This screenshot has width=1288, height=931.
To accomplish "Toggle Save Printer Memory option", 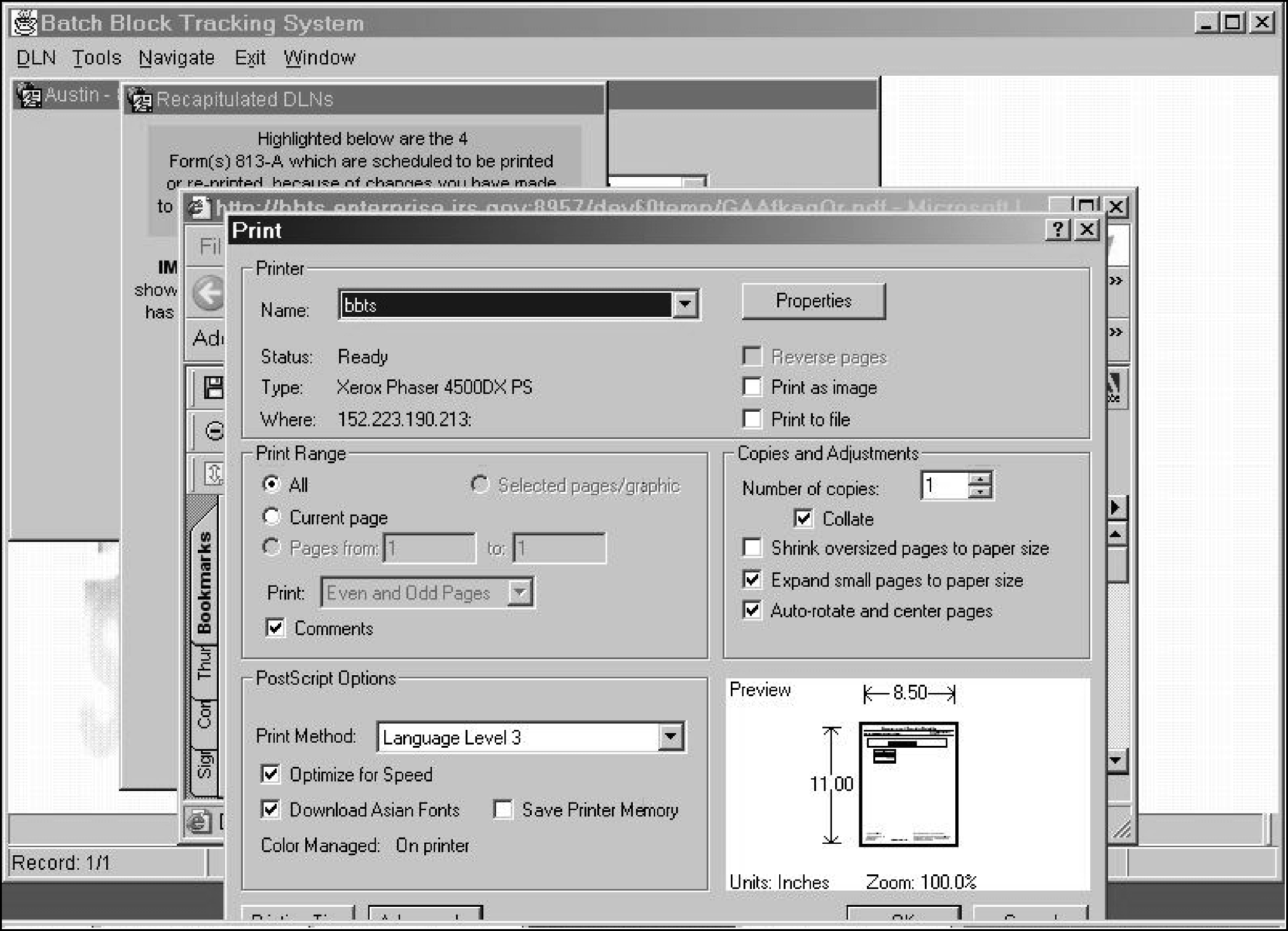I will 502,809.
